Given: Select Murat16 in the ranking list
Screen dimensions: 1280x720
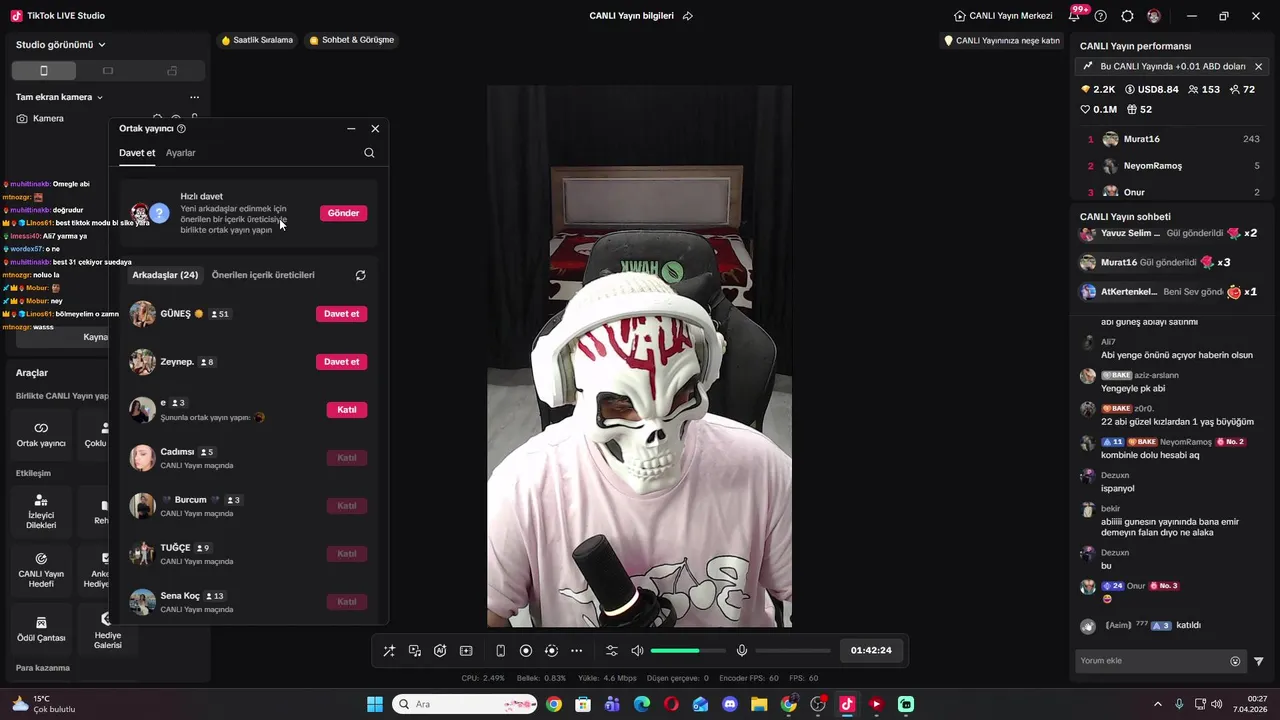Looking at the screenshot, I should click(x=1173, y=139).
